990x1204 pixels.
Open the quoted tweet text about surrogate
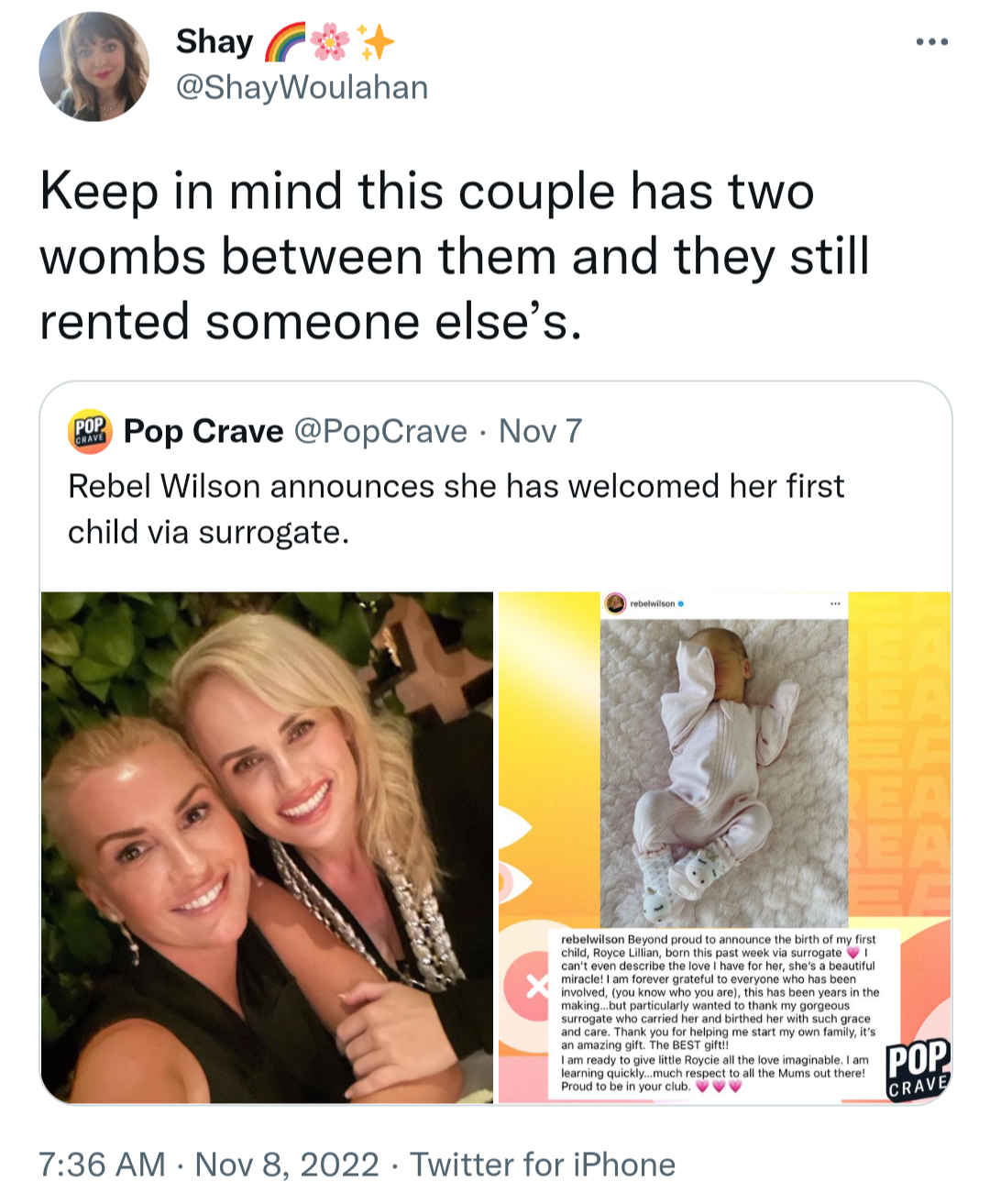tap(456, 509)
